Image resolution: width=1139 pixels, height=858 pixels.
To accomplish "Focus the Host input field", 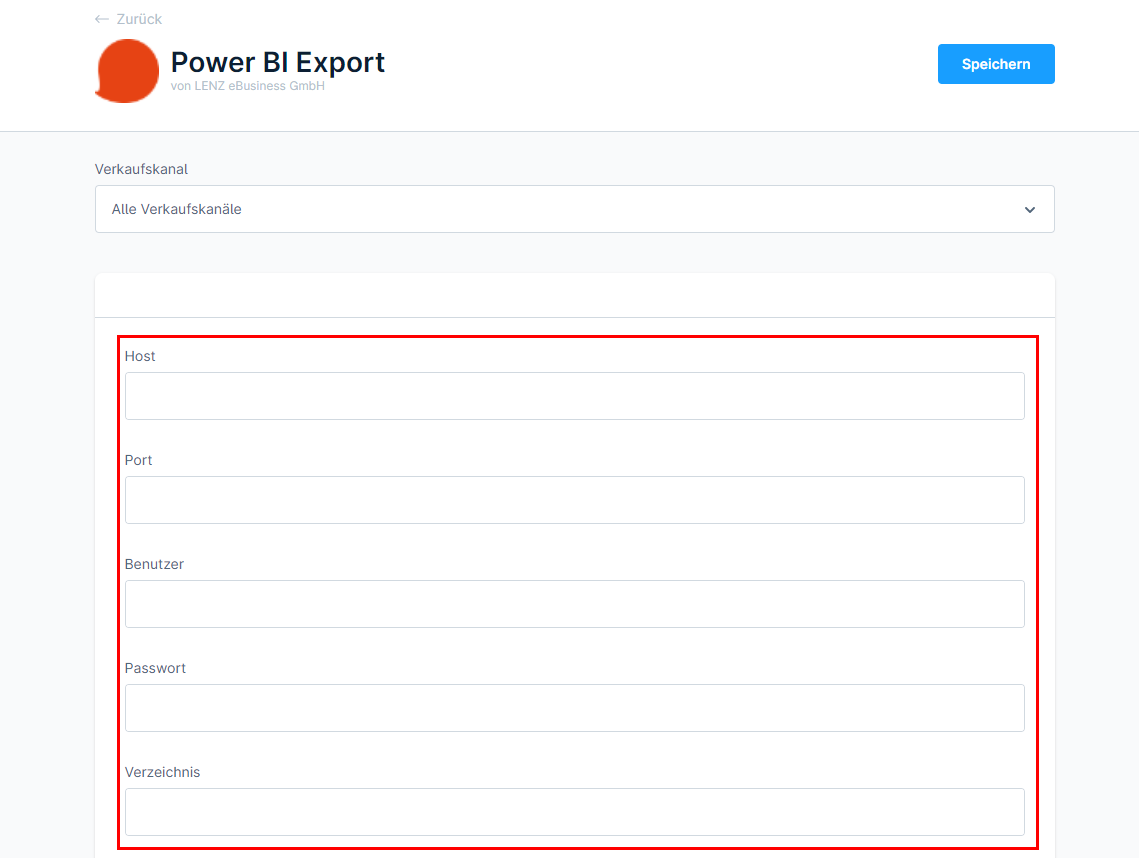I will point(574,396).
